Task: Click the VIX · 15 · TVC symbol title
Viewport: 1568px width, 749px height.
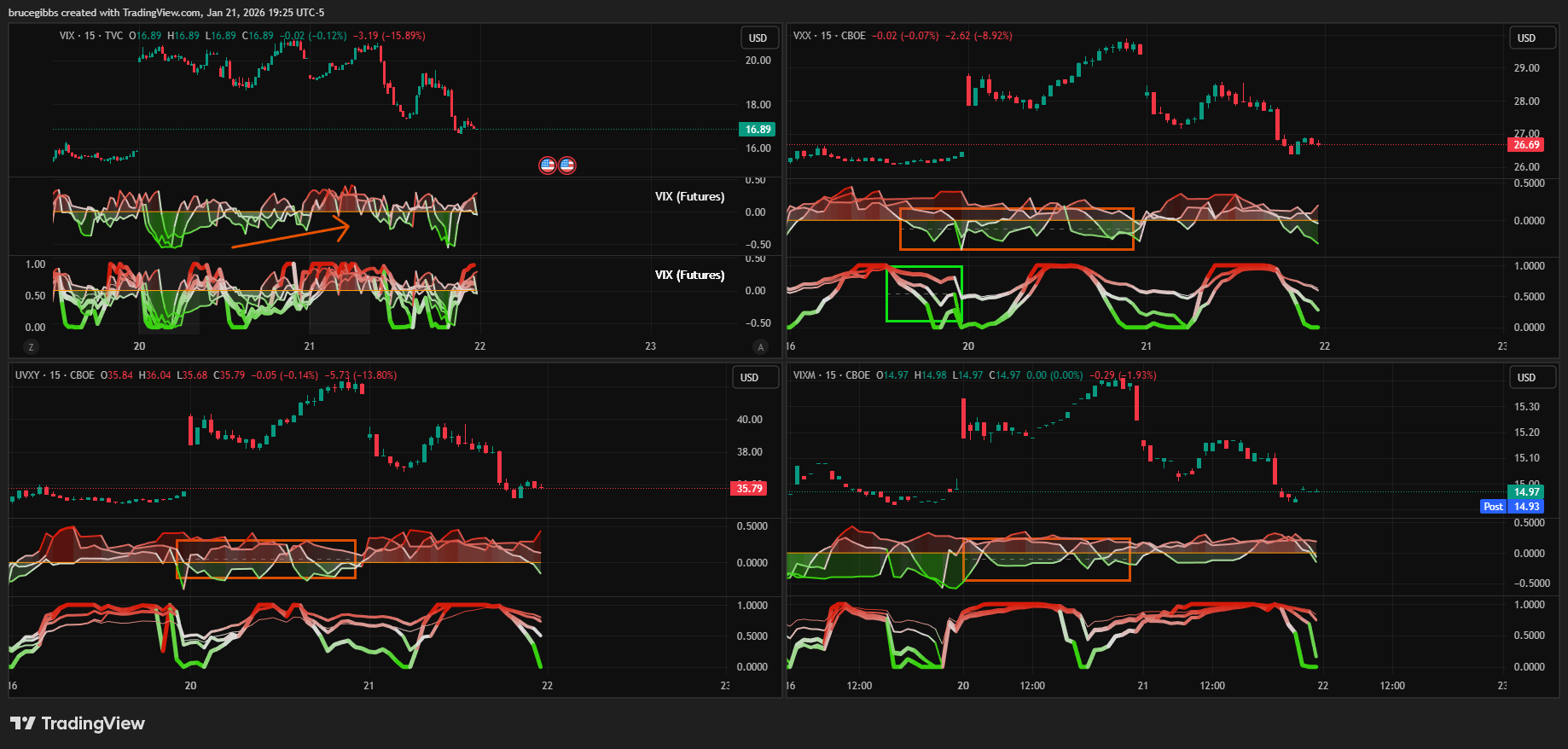Action: click(x=91, y=36)
